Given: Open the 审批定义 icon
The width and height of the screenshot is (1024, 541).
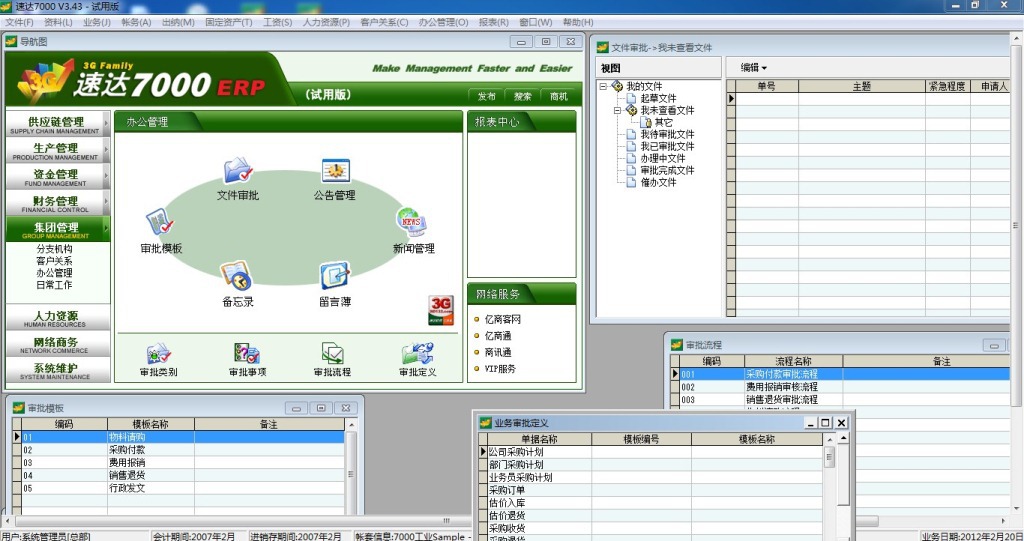Looking at the screenshot, I should 417,354.
